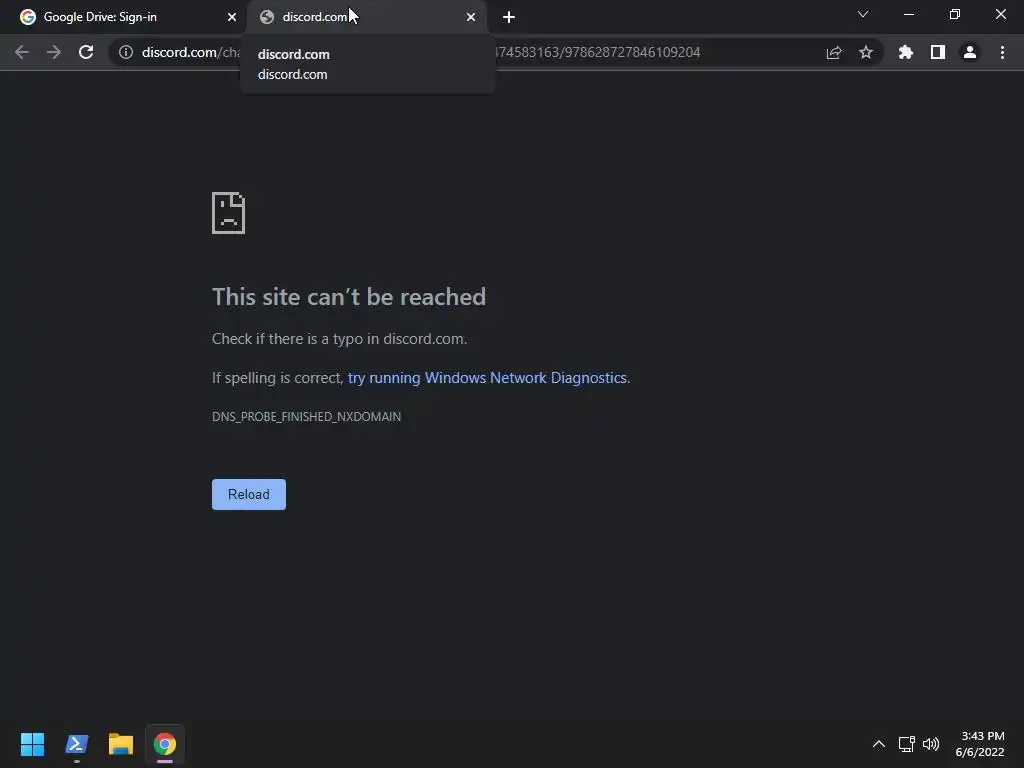Screen dimensions: 1024x768
Task: Click "This site can't be reached" heading
Action: coord(349,297)
